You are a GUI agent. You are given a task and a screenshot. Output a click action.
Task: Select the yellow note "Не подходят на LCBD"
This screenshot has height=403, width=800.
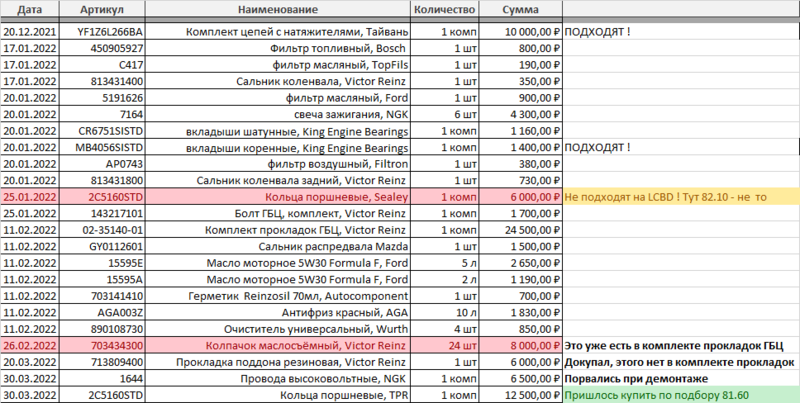coord(665,197)
